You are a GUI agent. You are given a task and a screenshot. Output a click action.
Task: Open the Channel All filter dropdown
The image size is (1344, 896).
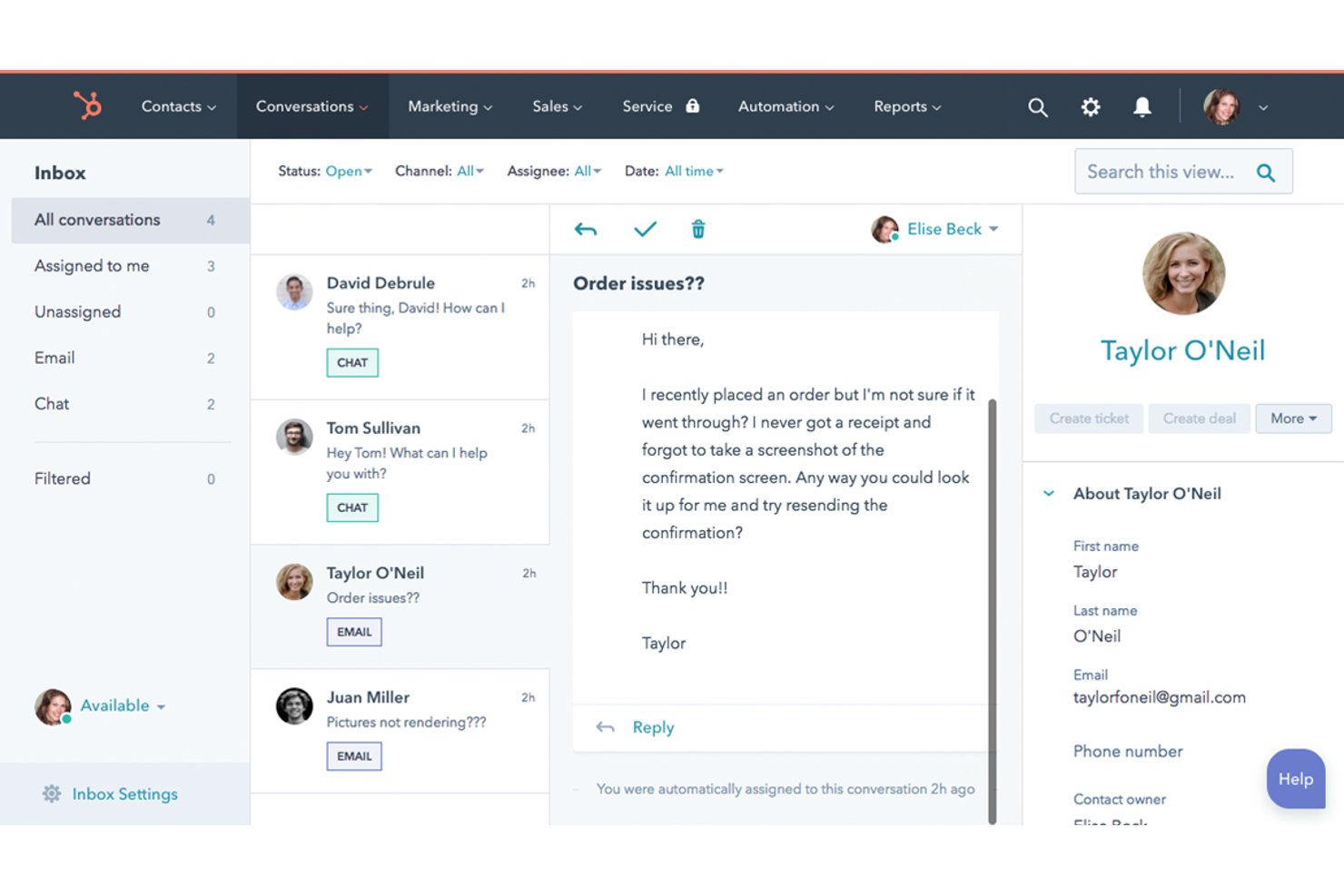pos(470,171)
